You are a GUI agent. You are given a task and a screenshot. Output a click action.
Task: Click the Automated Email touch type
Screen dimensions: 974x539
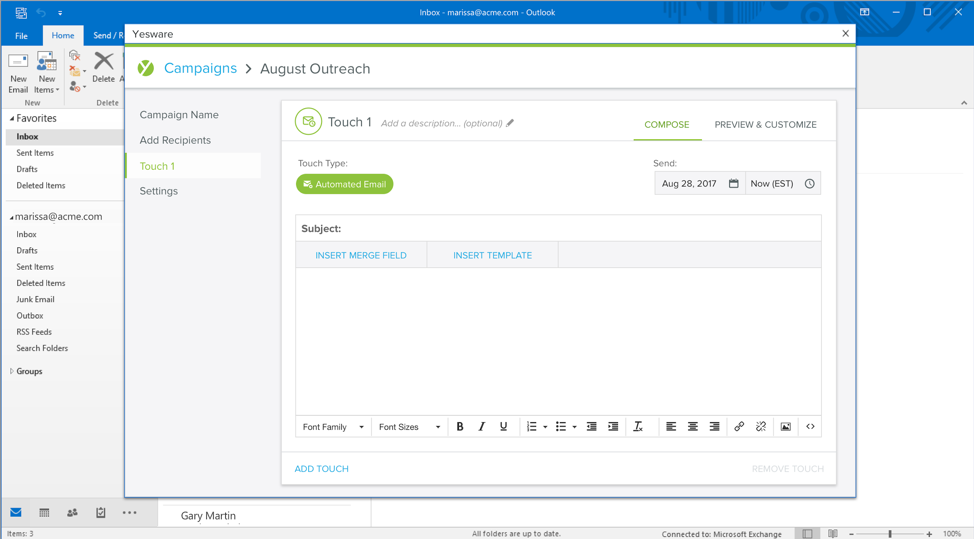pyautogui.click(x=345, y=184)
